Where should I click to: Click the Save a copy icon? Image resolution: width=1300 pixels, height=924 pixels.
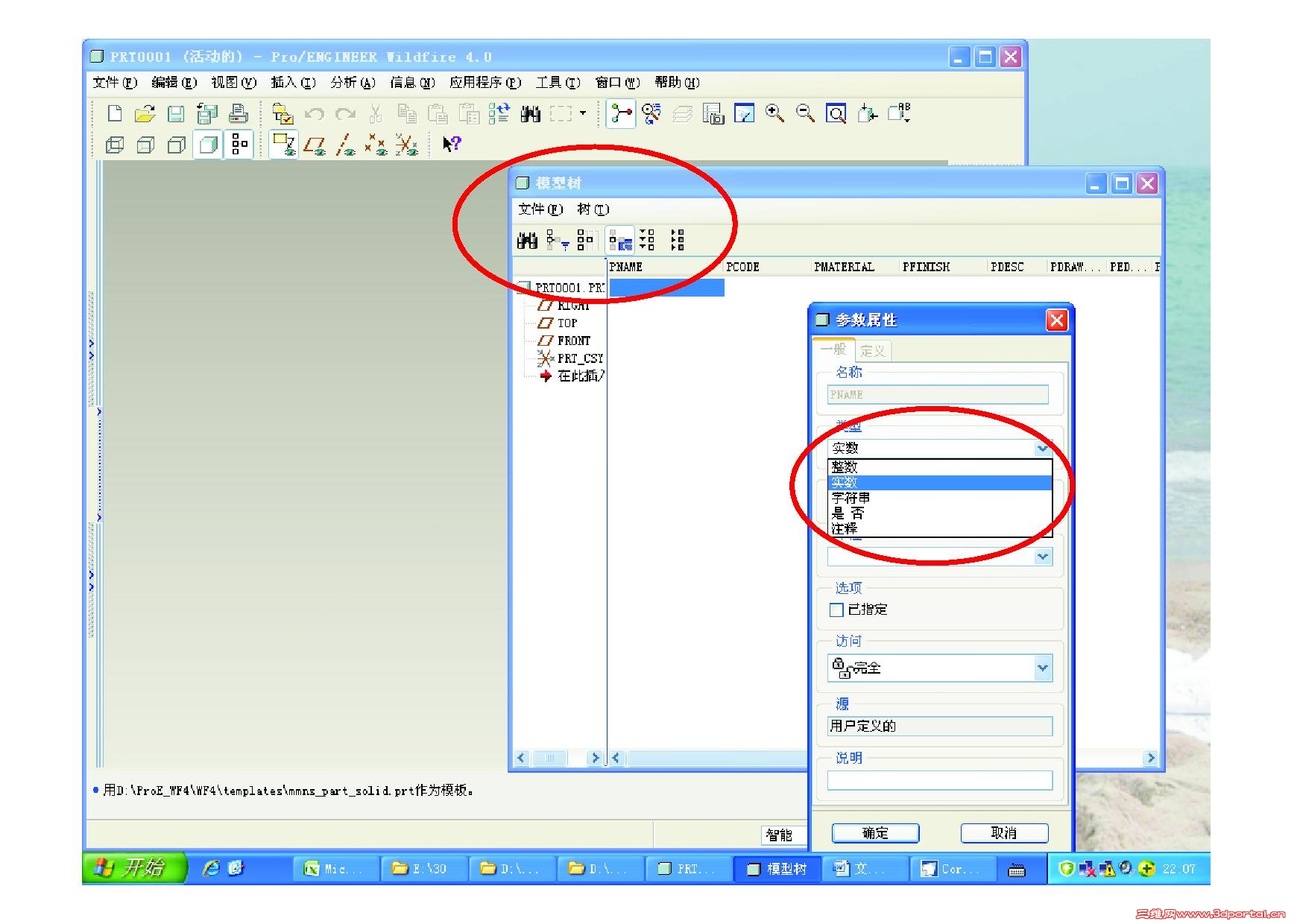(x=206, y=113)
